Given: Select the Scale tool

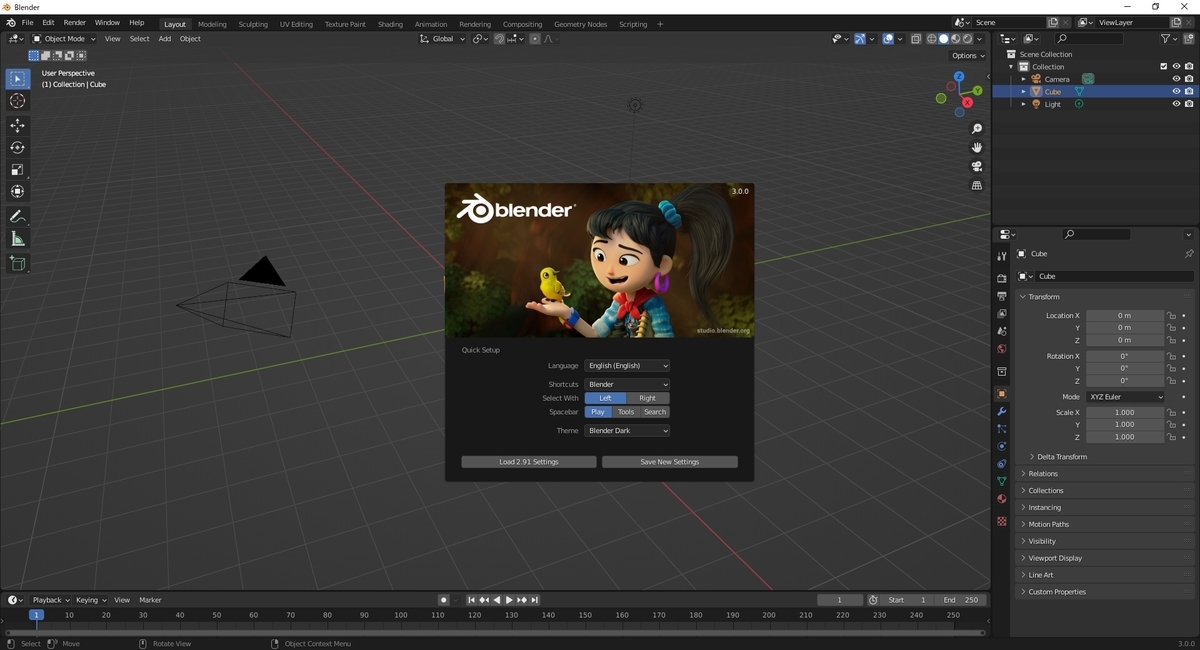Looking at the screenshot, I should point(17,169).
